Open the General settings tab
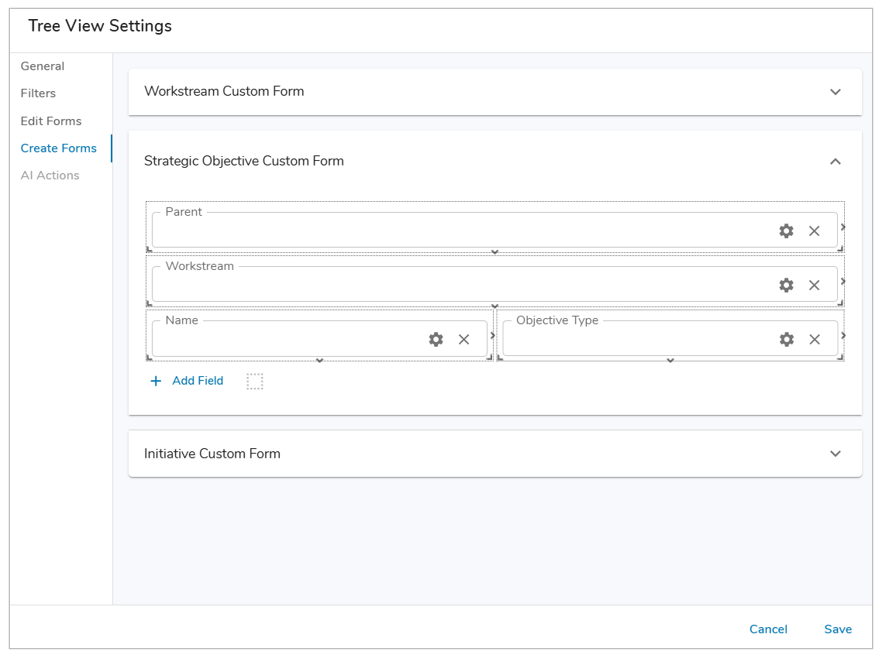Screen dimensions: 877x657 pos(42,66)
